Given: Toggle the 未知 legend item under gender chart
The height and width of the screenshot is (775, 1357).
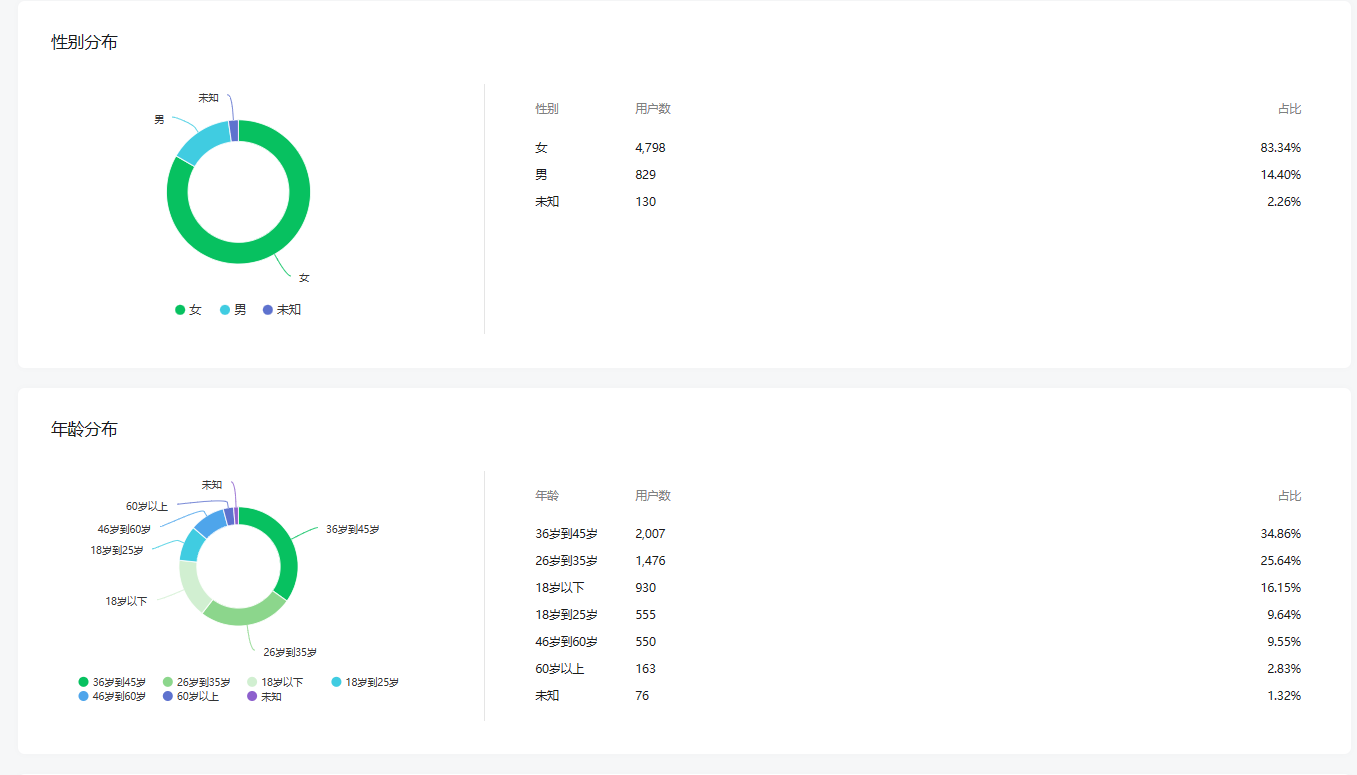Looking at the screenshot, I should (x=282, y=310).
